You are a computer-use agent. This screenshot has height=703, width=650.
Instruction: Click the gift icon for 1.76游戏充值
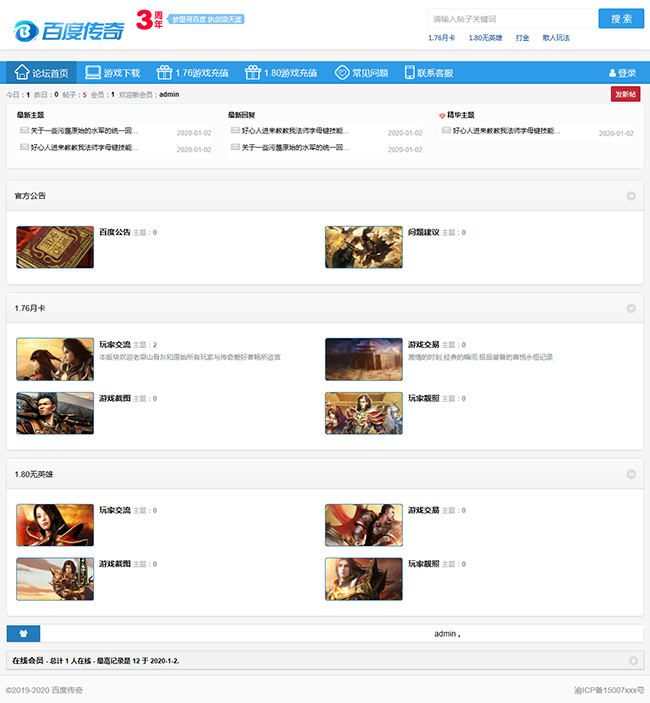tap(164, 72)
